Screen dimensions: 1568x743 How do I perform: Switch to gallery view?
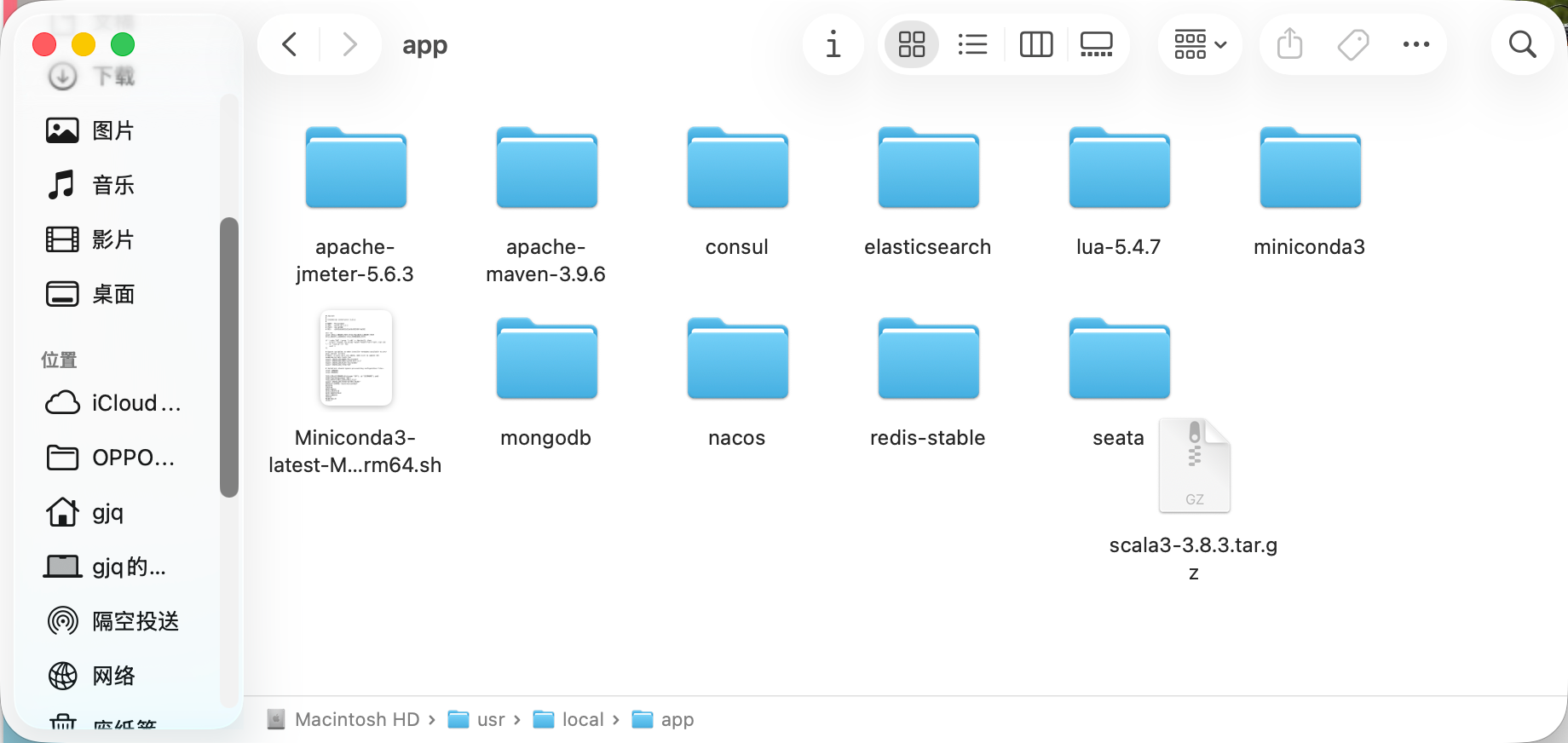pyautogui.click(x=1097, y=44)
